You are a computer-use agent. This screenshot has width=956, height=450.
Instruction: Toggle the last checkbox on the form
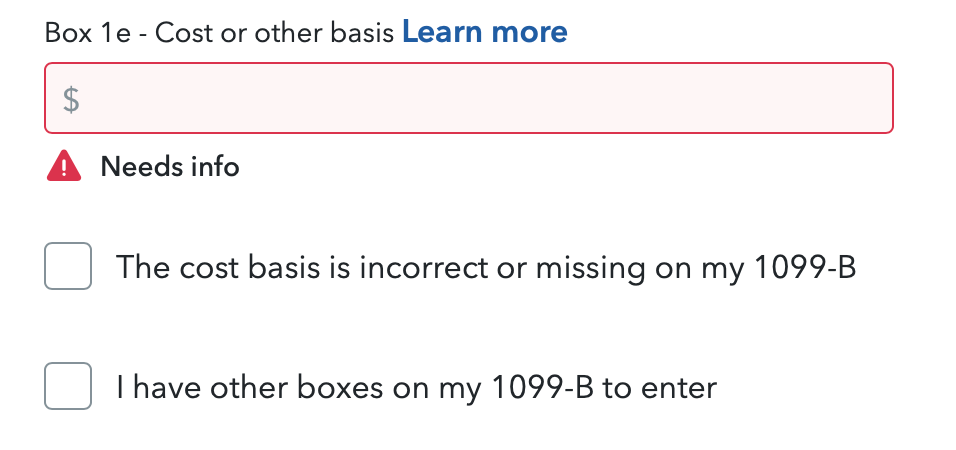coord(68,386)
